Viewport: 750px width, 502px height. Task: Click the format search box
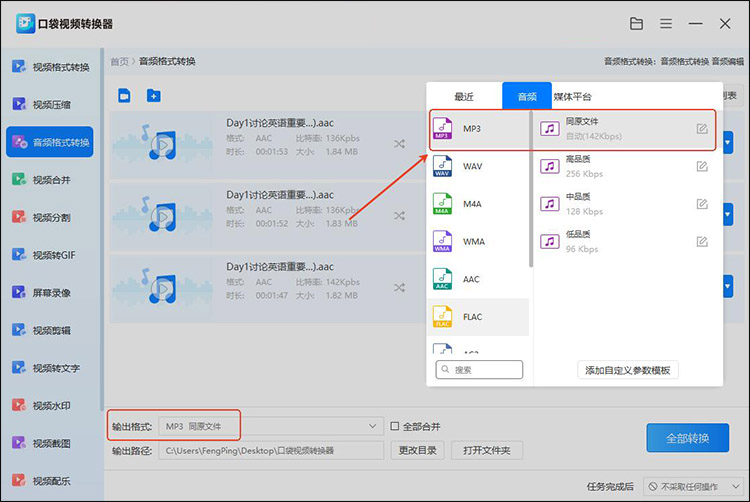click(x=479, y=370)
